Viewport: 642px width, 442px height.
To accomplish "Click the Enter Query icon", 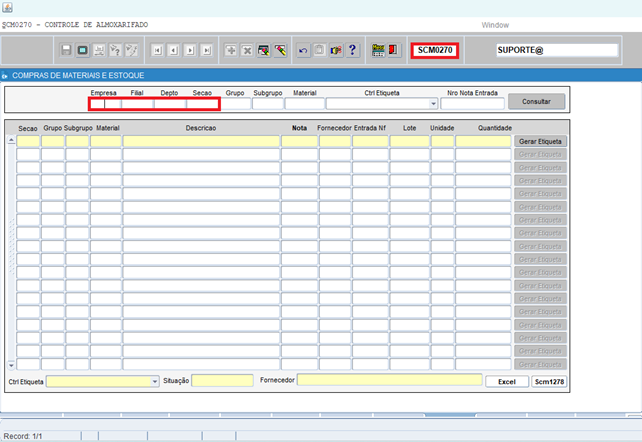I will tap(115, 50).
